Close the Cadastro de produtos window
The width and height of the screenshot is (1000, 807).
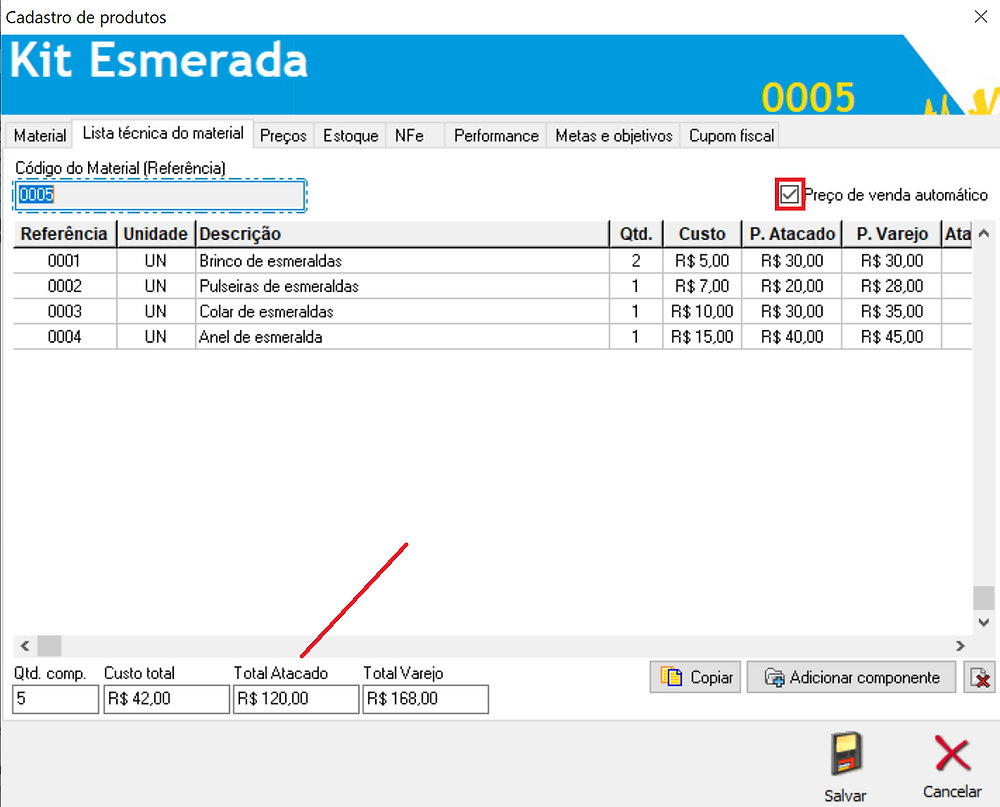981,17
